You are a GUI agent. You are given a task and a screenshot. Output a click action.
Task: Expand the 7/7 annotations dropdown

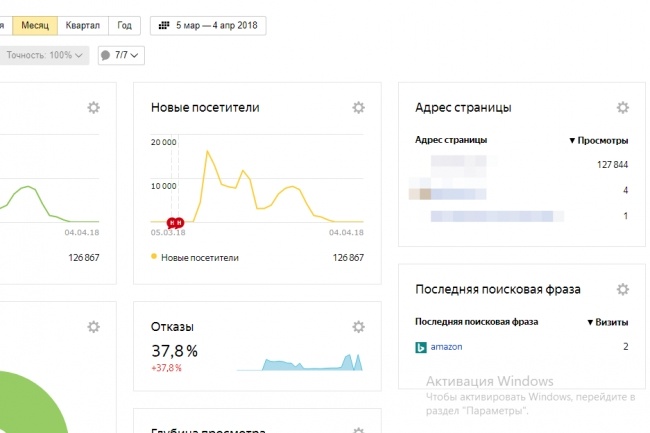pos(121,55)
